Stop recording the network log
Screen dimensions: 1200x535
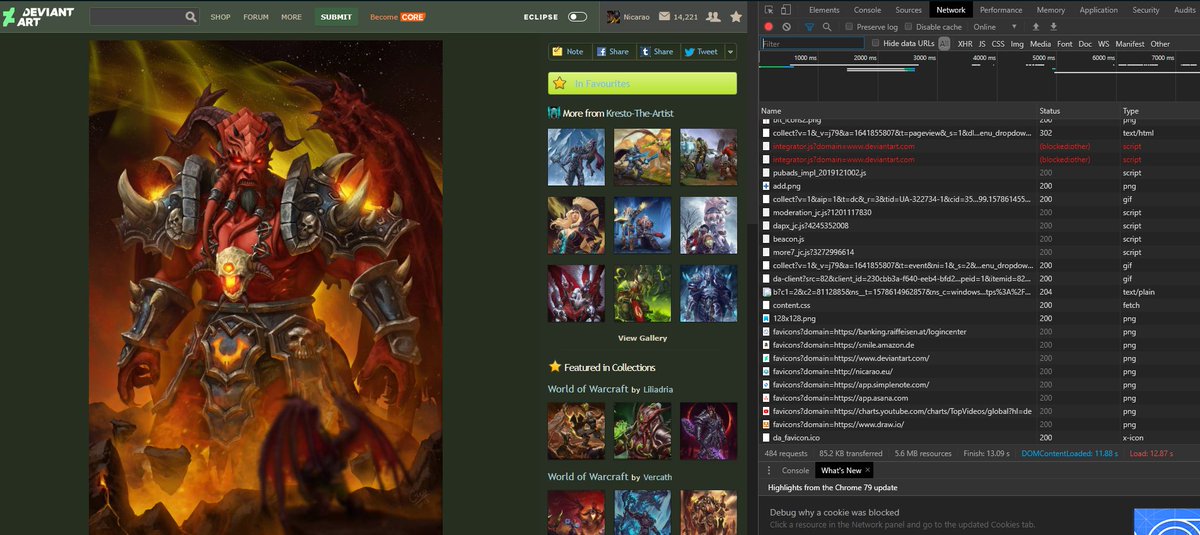[x=768, y=27]
